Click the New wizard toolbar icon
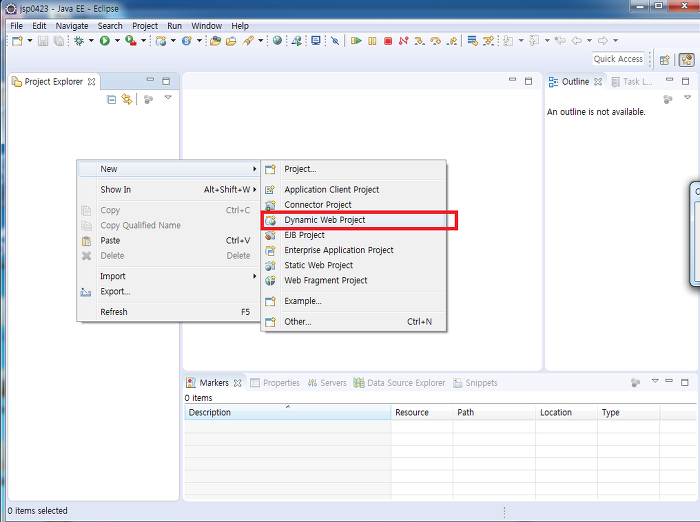The height and width of the screenshot is (522, 700). 17,41
